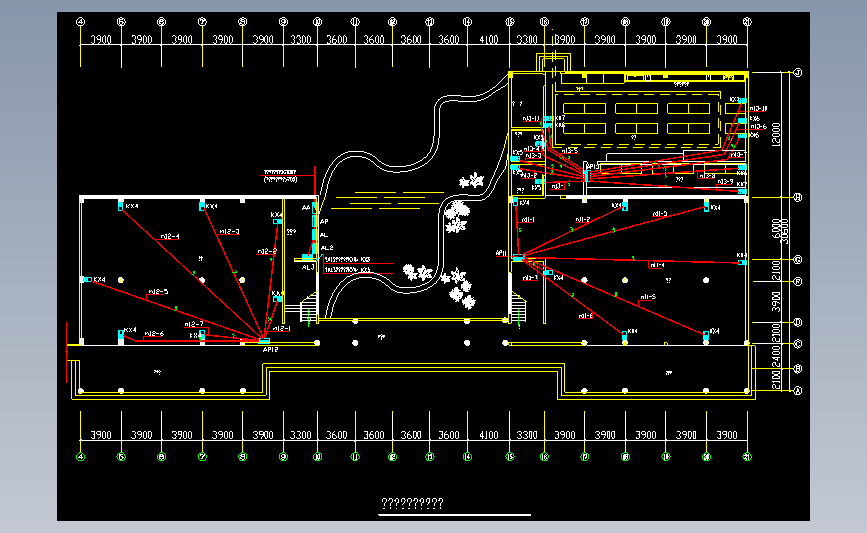Click the n11-1 circuit label
The height and width of the screenshot is (533, 867).
(x=528, y=220)
